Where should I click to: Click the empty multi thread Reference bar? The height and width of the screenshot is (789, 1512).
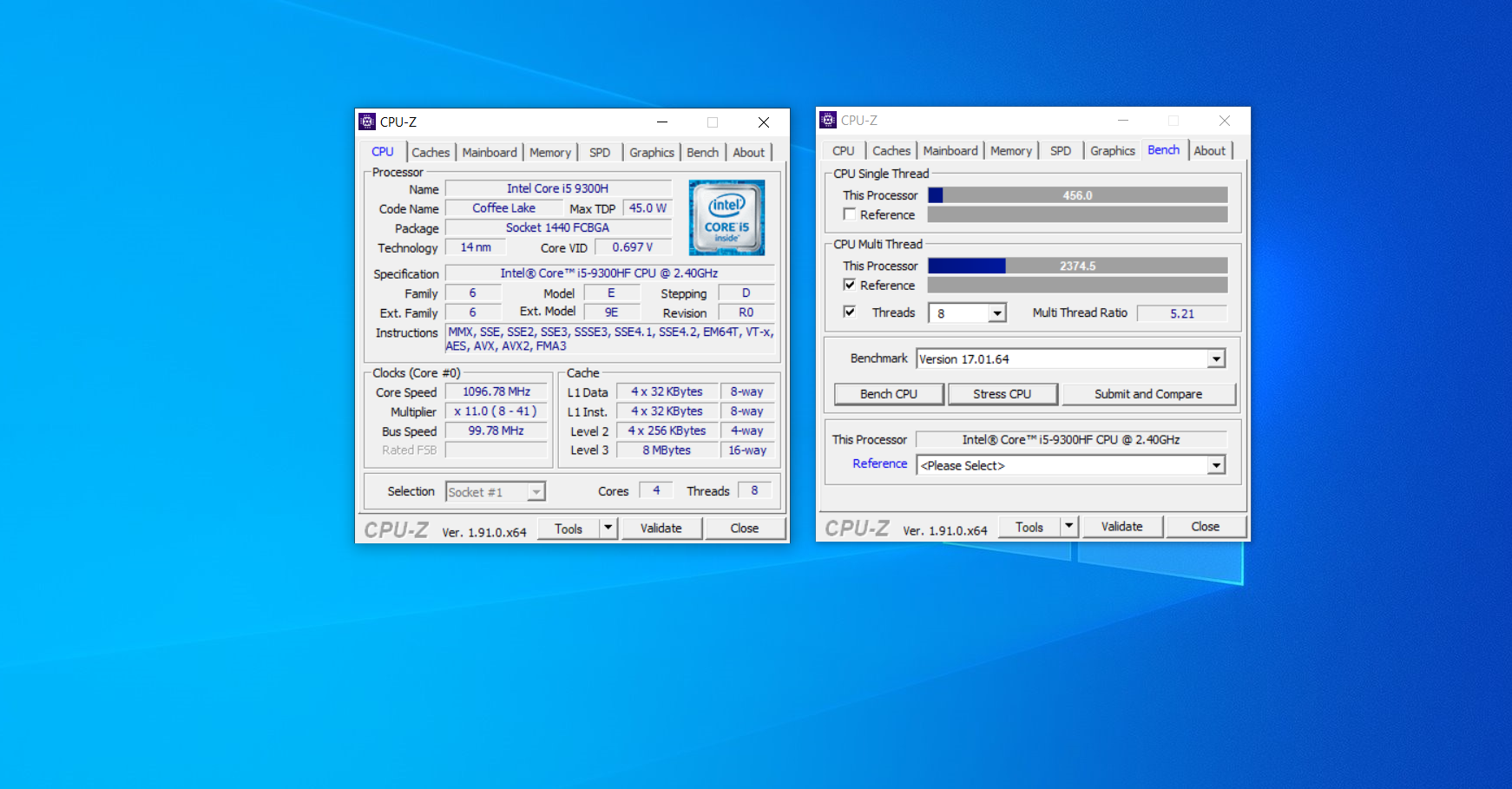[1078, 285]
